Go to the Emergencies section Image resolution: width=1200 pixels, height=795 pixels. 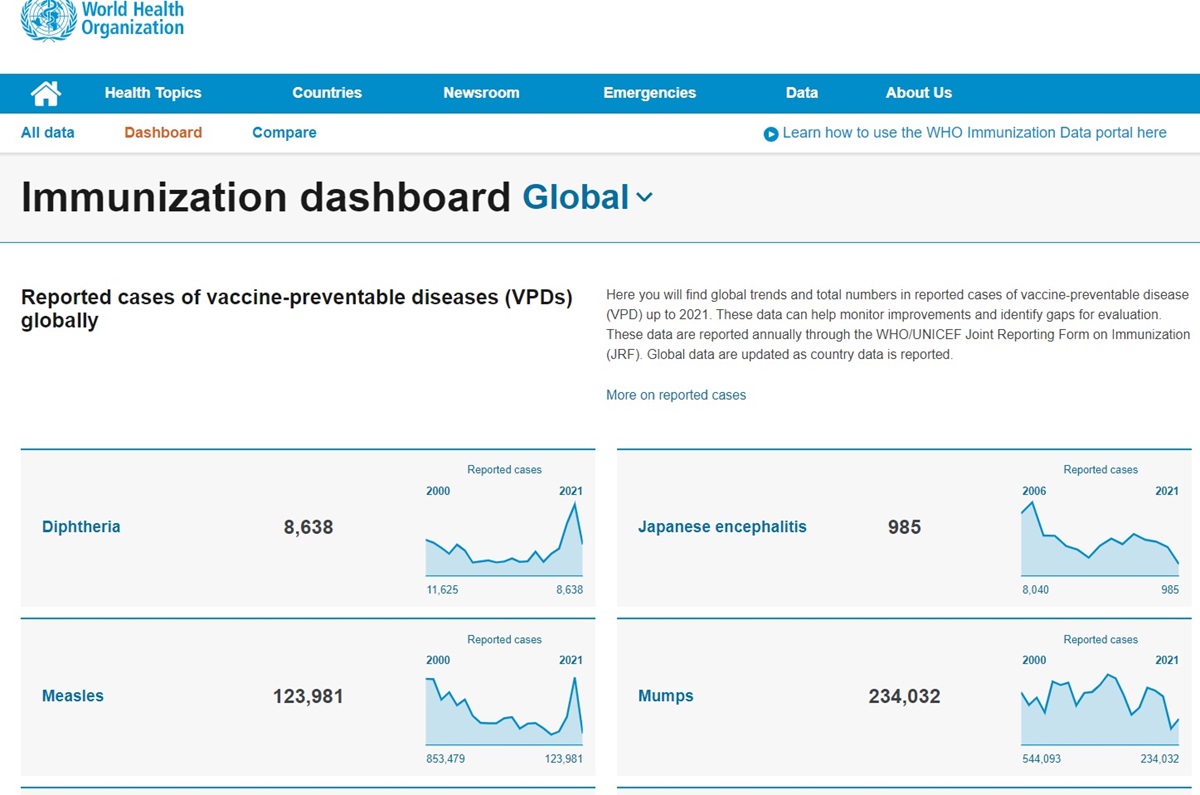[x=649, y=93]
